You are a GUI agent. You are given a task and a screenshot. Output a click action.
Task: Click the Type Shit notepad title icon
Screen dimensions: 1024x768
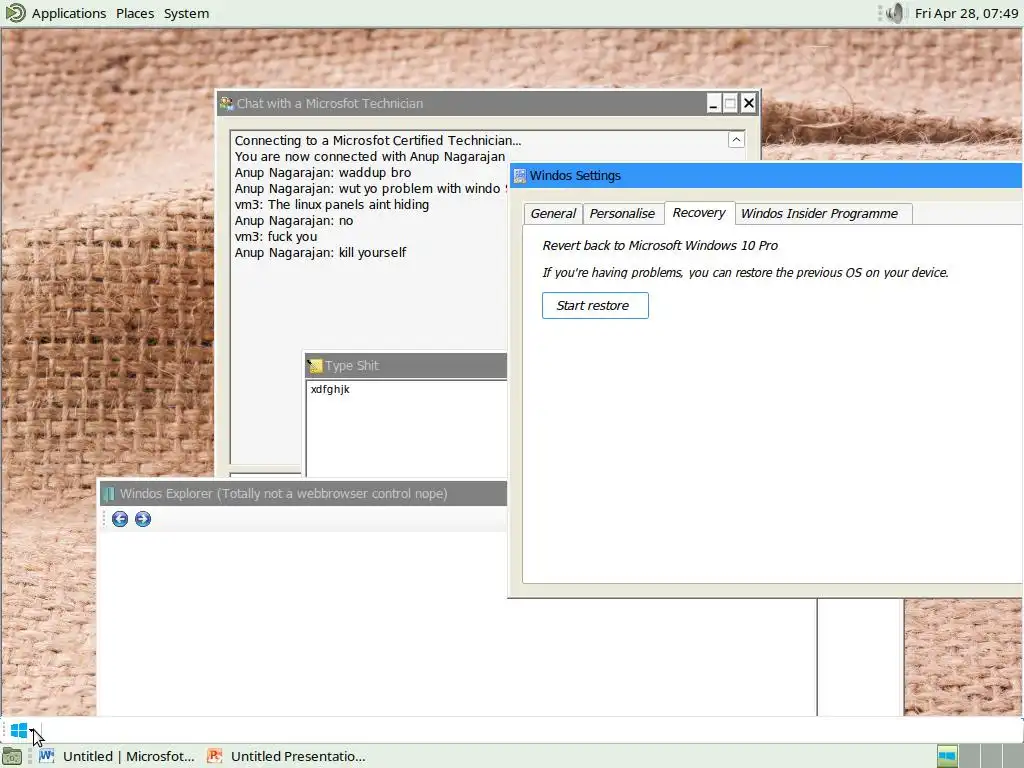315,366
